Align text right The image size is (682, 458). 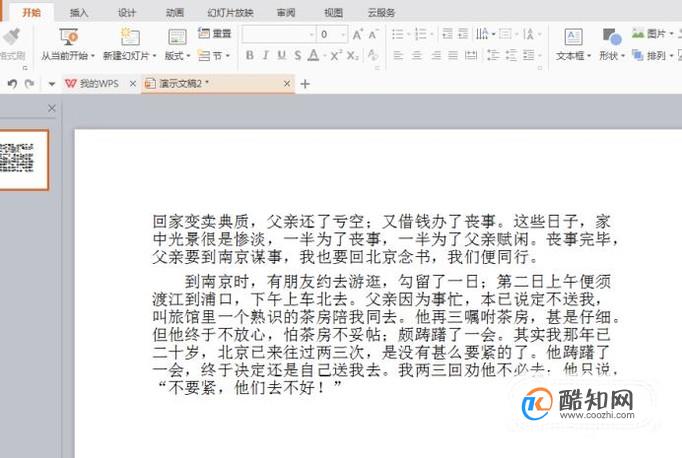[x=435, y=55]
